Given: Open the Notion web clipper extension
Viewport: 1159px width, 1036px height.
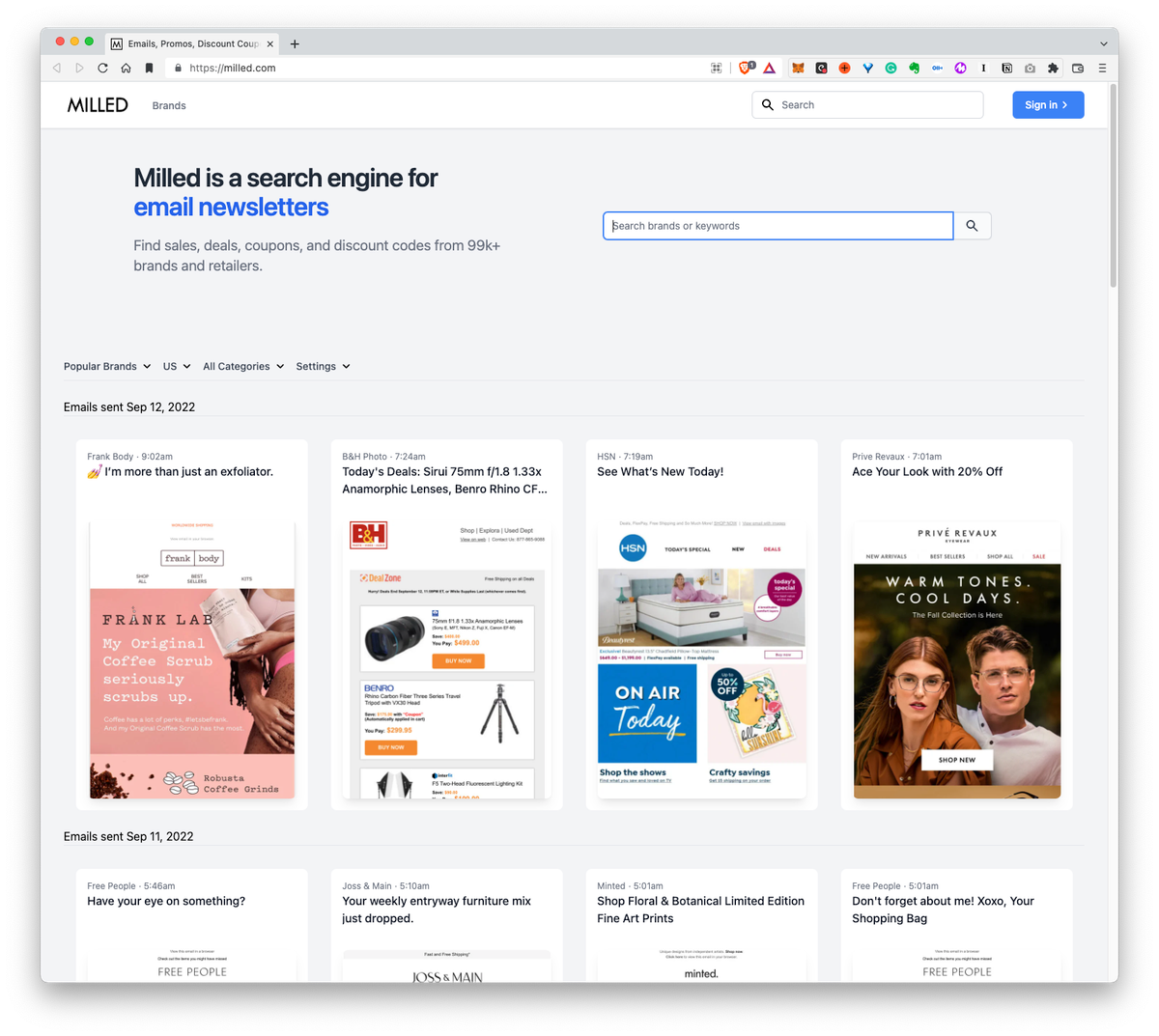Looking at the screenshot, I should click(x=1006, y=69).
